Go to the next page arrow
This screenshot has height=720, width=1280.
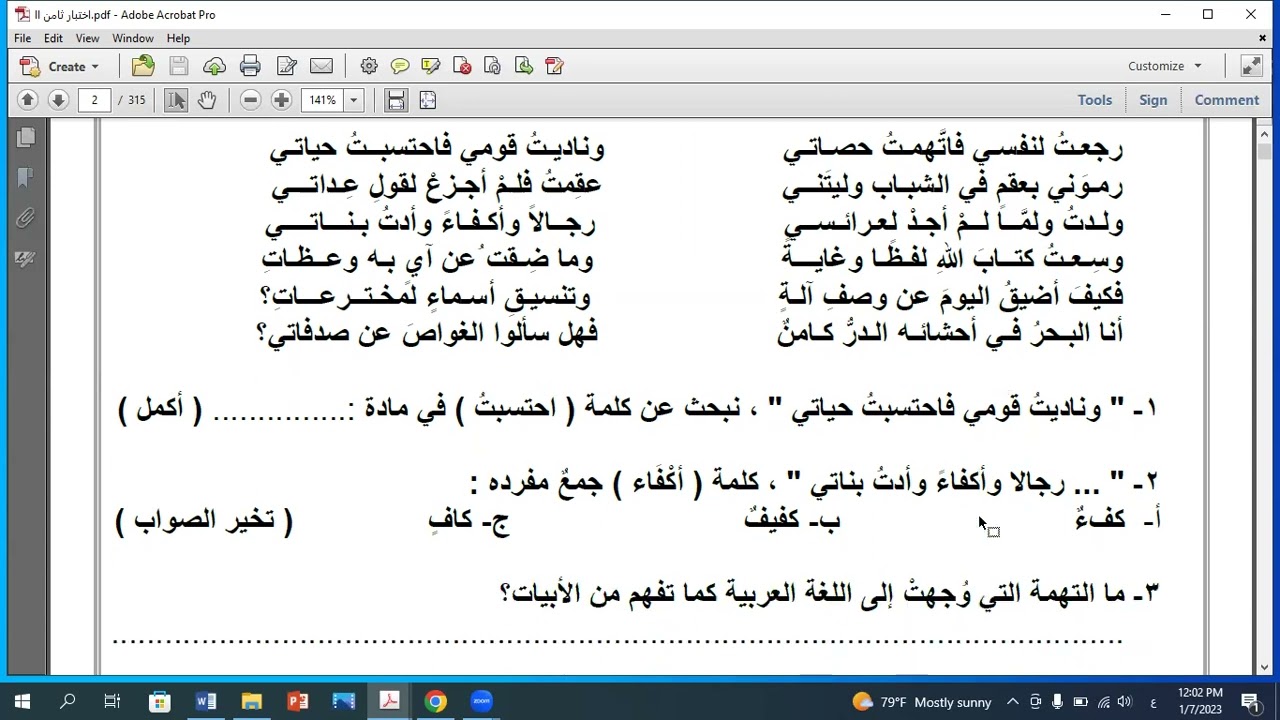[58, 100]
